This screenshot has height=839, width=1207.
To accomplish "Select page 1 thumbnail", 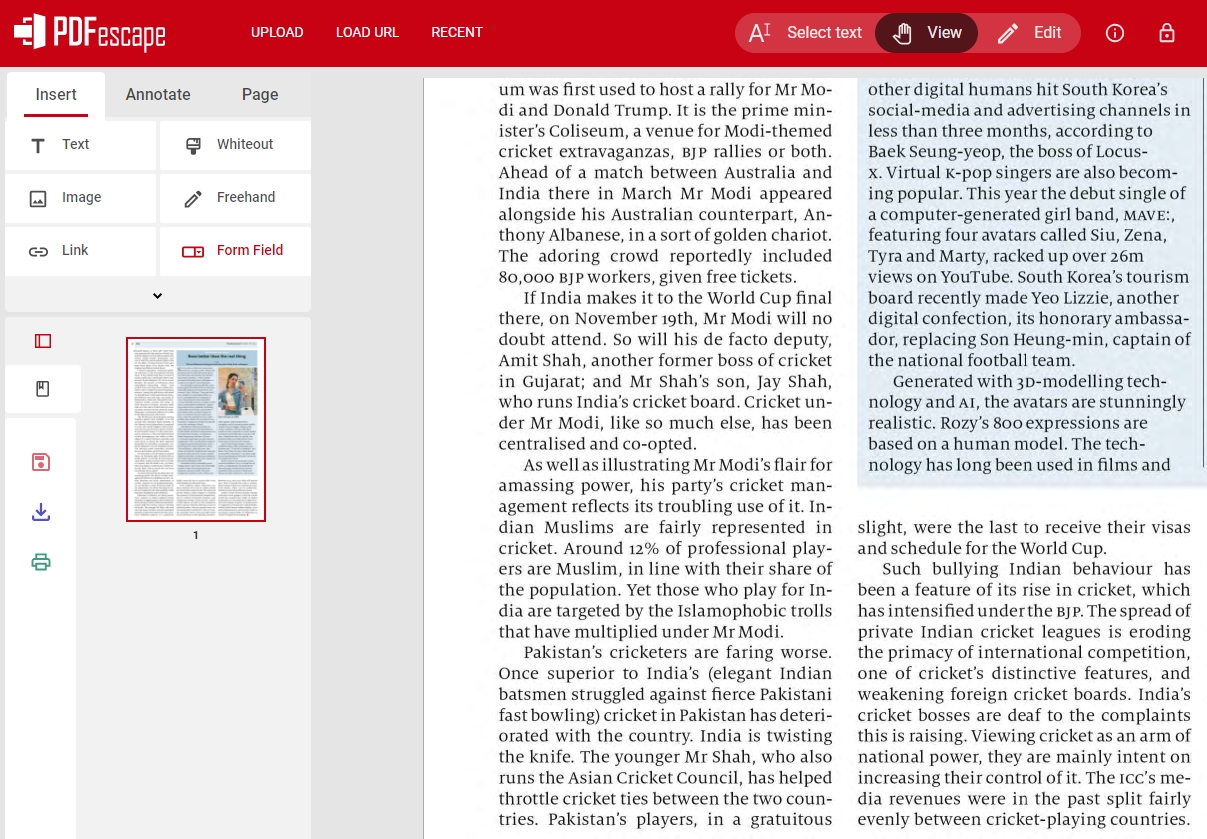I will click(195, 428).
